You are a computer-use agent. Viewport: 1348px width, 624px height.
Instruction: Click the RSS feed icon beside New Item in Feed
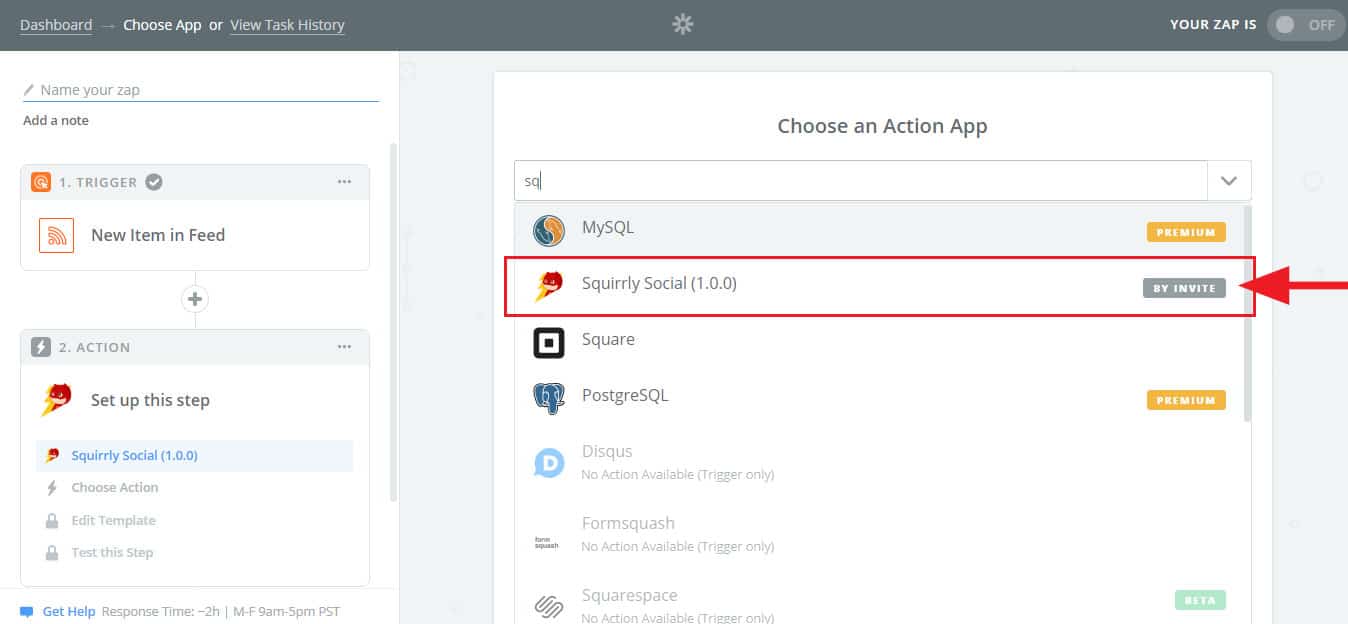point(57,235)
